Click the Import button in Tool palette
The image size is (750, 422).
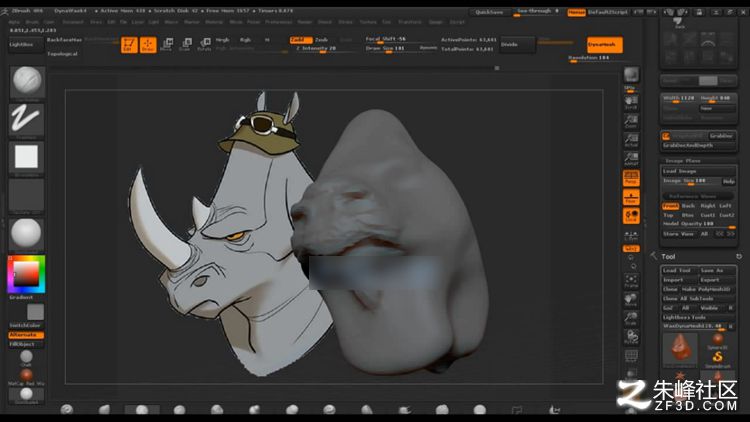[x=679, y=280]
